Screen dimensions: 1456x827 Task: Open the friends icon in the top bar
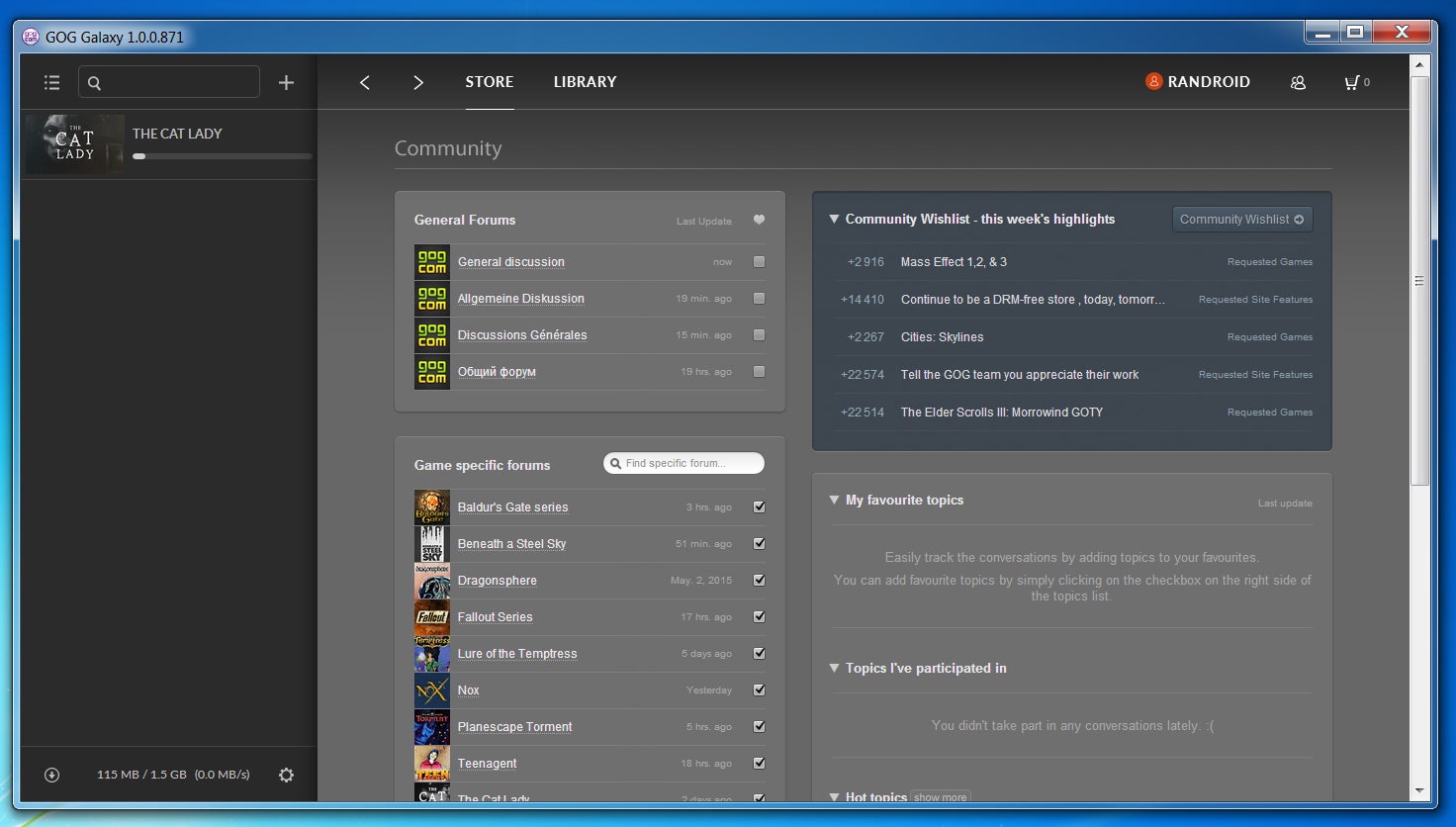pyautogui.click(x=1298, y=83)
